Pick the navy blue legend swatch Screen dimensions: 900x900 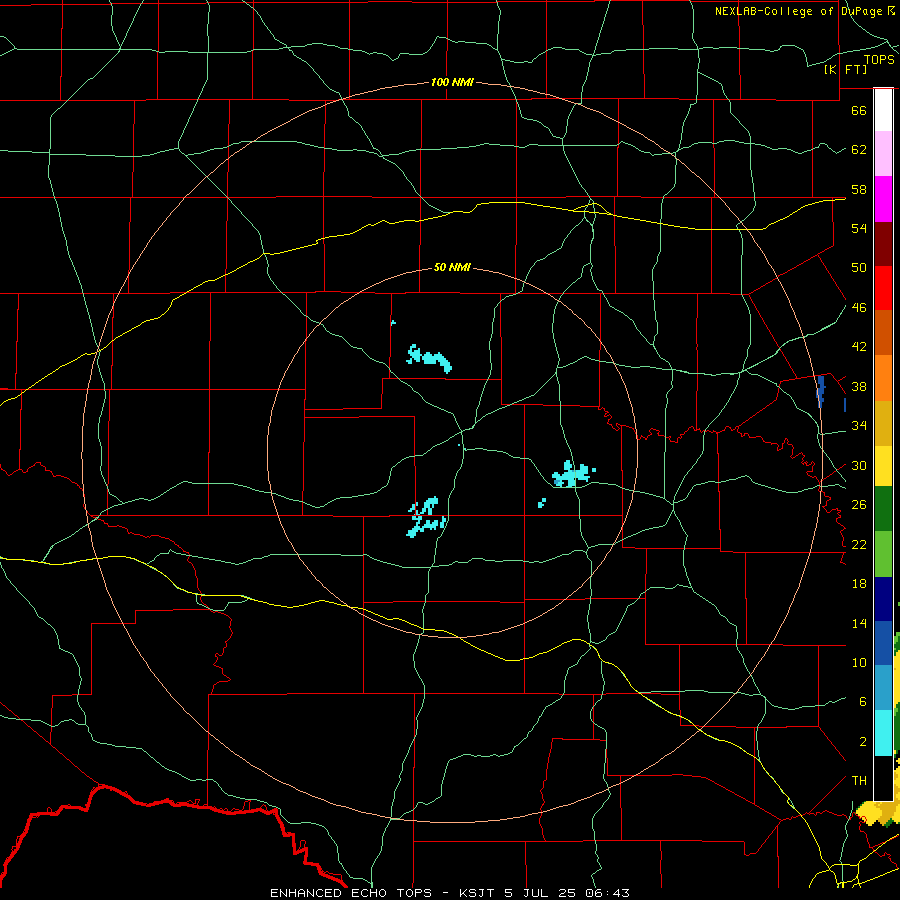[x=883, y=599]
